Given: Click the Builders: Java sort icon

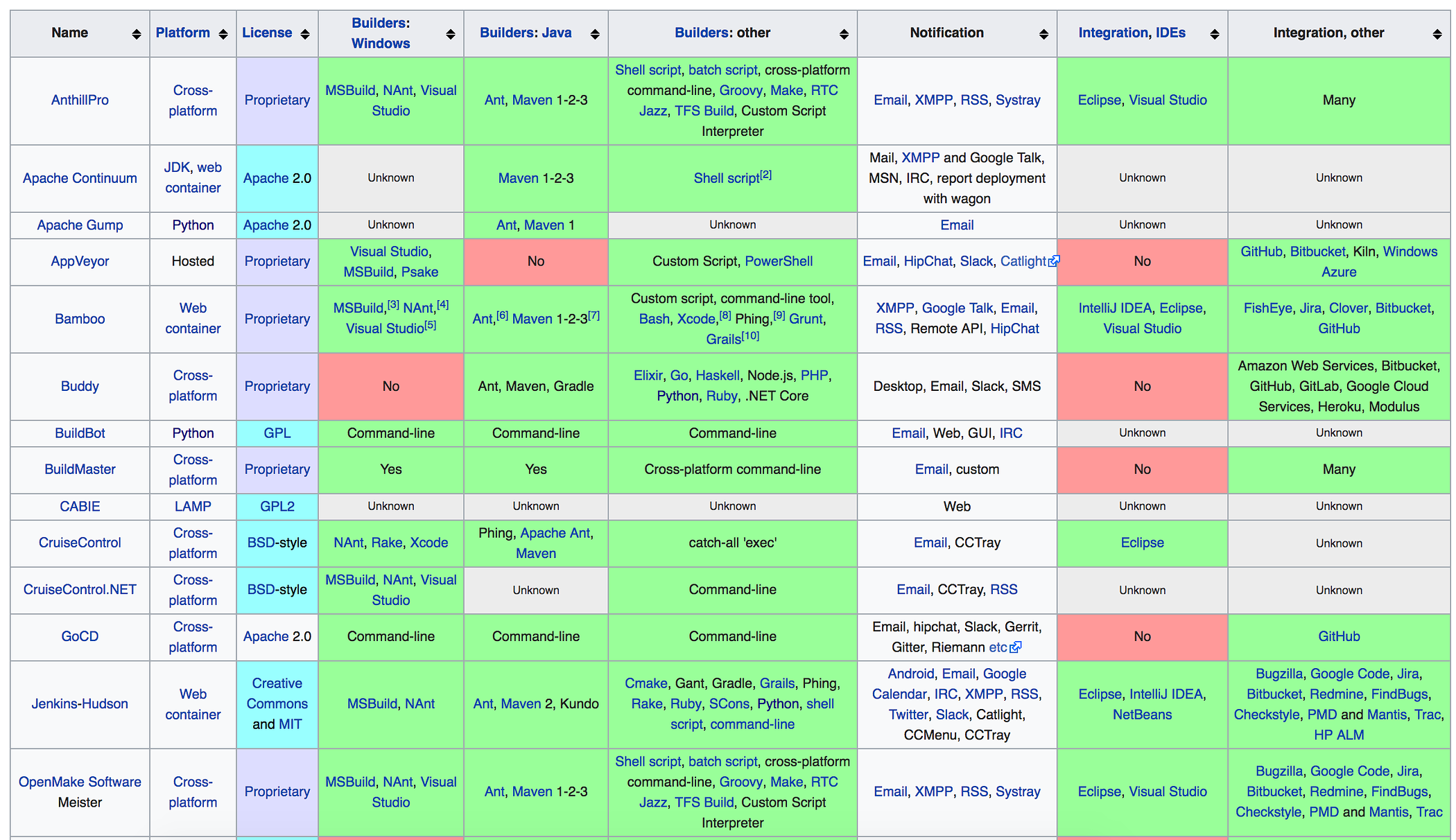Looking at the screenshot, I should tap(594, 34).
